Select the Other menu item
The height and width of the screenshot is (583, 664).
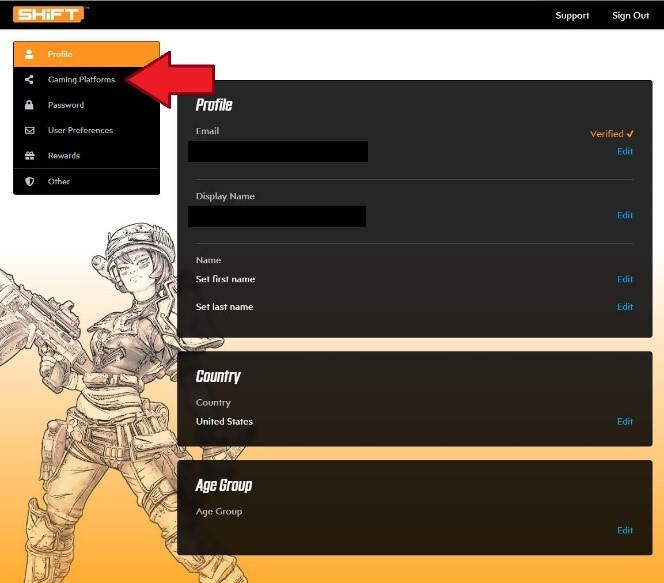[x=86, y=182]
